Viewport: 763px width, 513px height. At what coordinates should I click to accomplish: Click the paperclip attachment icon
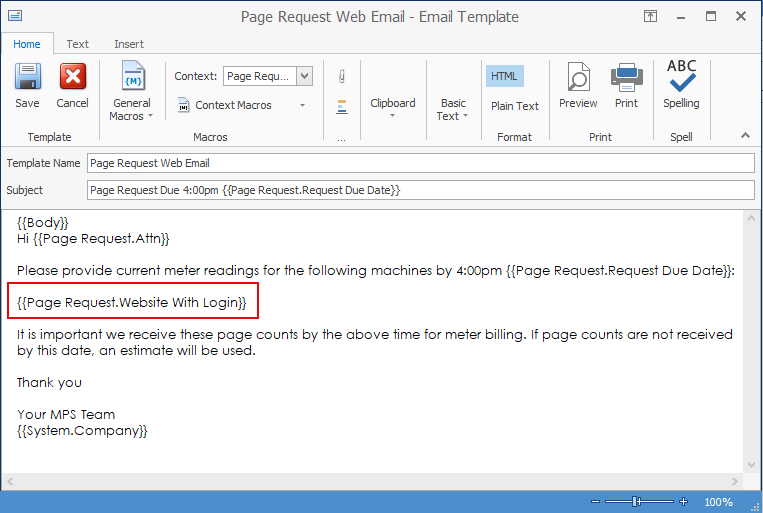[x=342, y=76]
